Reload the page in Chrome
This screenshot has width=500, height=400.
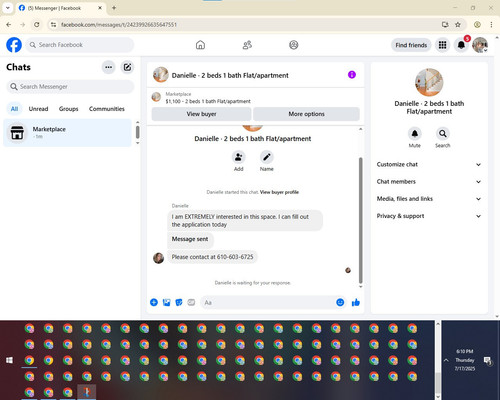click(37, 25)
